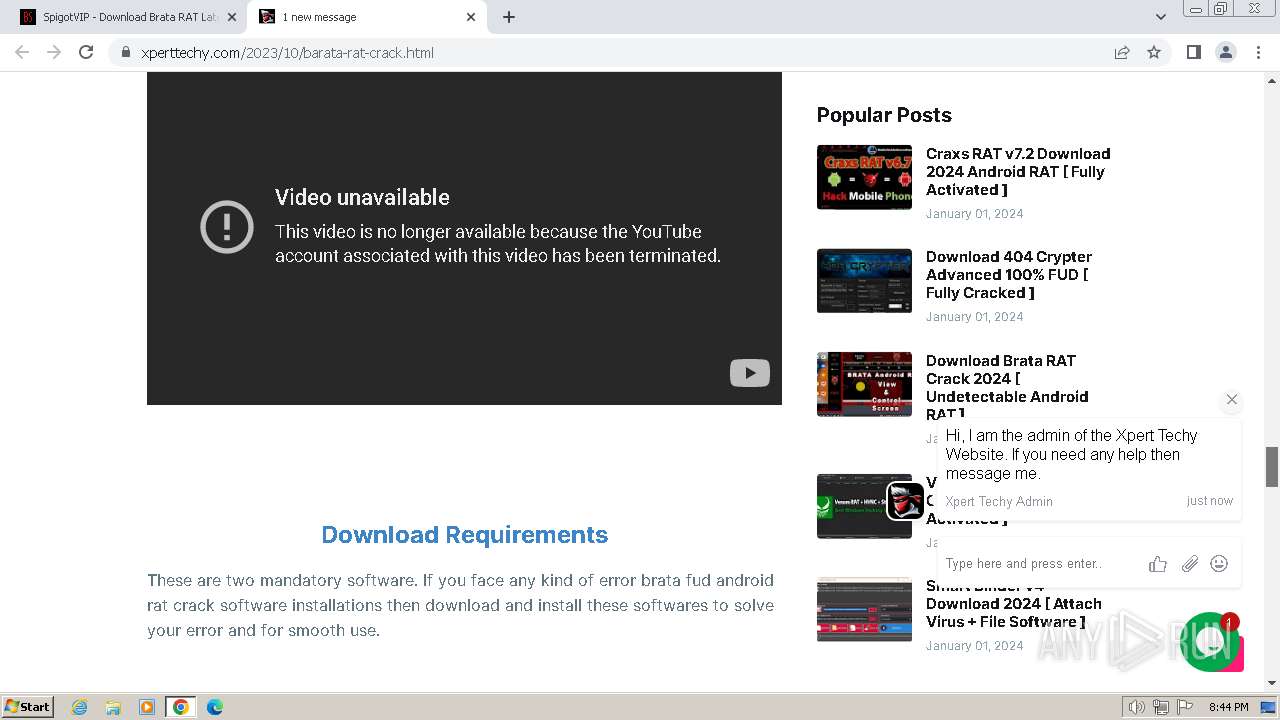This screenshot has width=1280, height=720.
Task: Open the Windows Start menu
Action: tap(28, 706)
